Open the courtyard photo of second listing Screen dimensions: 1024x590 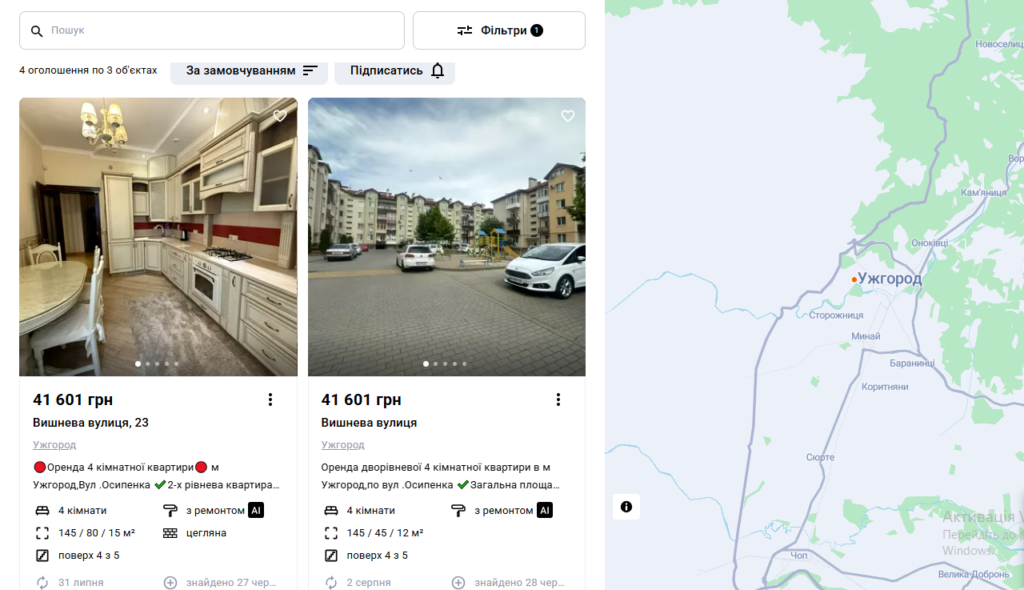447,237
